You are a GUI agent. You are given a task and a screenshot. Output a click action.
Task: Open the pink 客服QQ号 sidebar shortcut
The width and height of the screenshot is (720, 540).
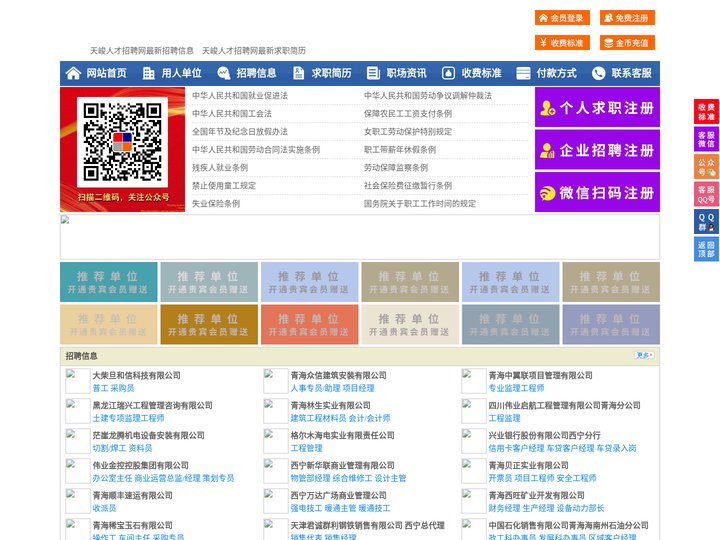point(706,194)
